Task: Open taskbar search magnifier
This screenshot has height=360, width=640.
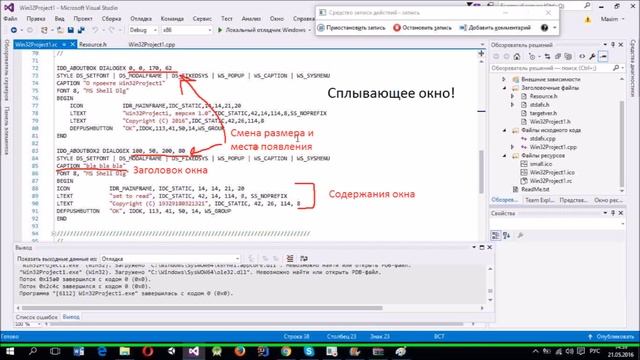Action: click(x=33, y=351)
